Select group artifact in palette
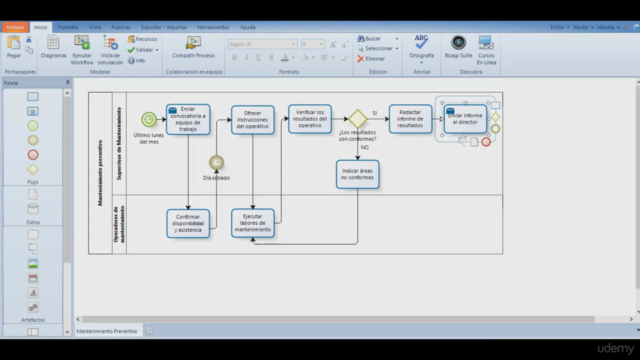This screenshot has width=640, height=360. pos(33,235)
